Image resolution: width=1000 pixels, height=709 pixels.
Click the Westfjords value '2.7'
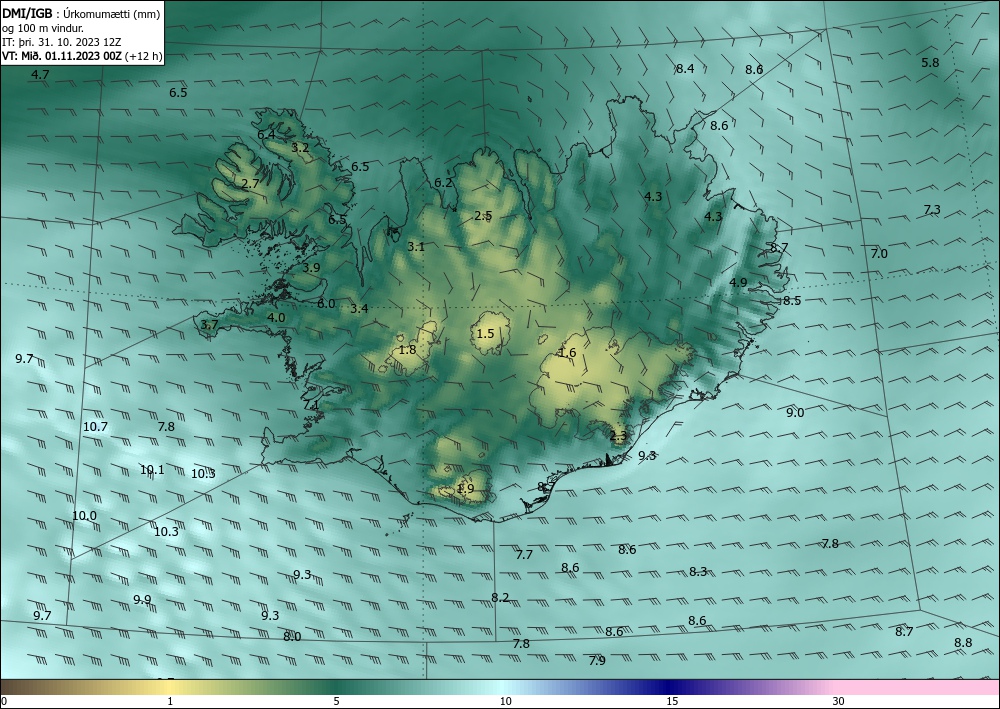click(x=251, y=184)
